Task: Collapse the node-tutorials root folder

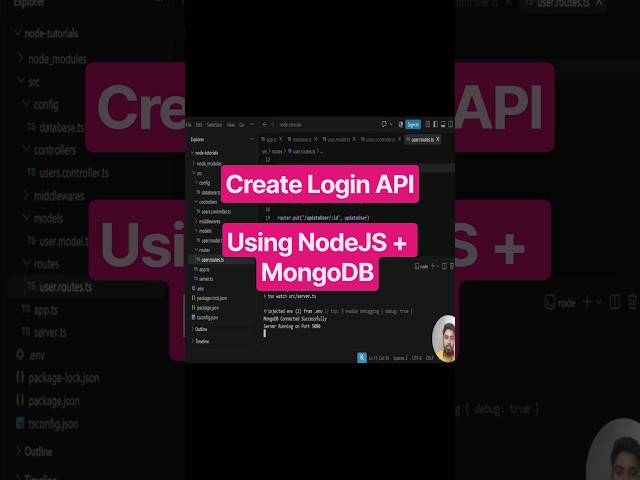Action: pos(205,153)
